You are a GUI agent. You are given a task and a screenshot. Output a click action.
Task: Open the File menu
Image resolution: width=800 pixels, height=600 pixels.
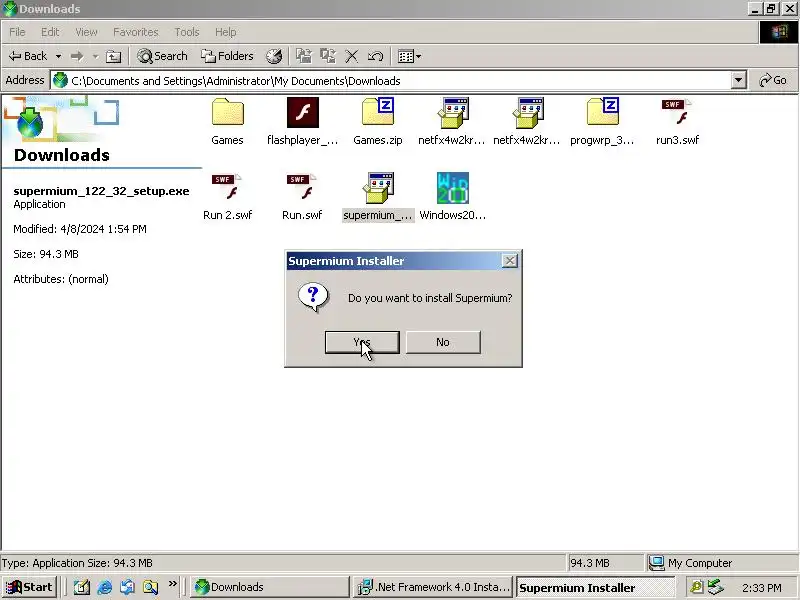17,32
